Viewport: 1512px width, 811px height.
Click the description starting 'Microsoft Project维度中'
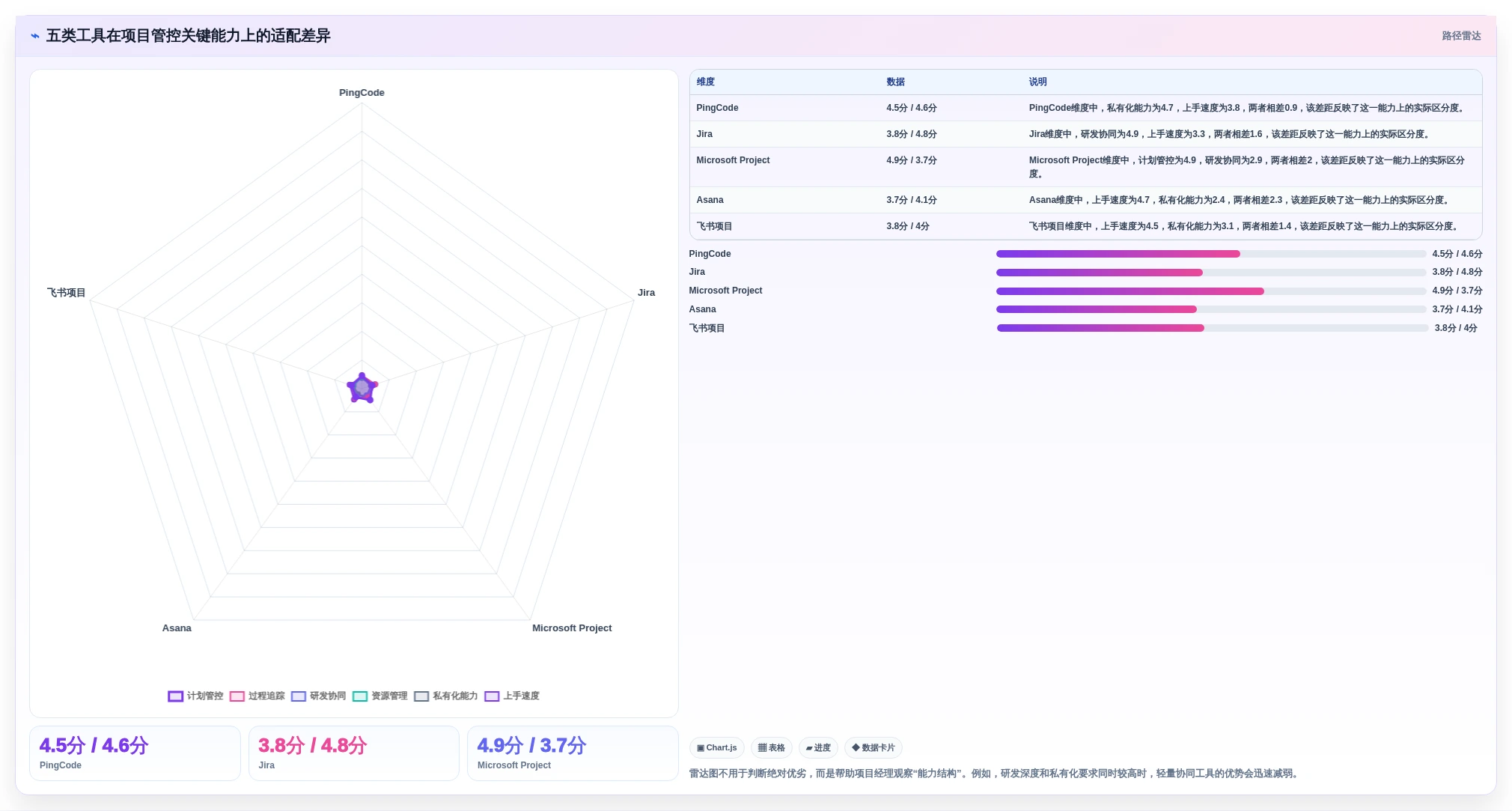click(1246, 167)
